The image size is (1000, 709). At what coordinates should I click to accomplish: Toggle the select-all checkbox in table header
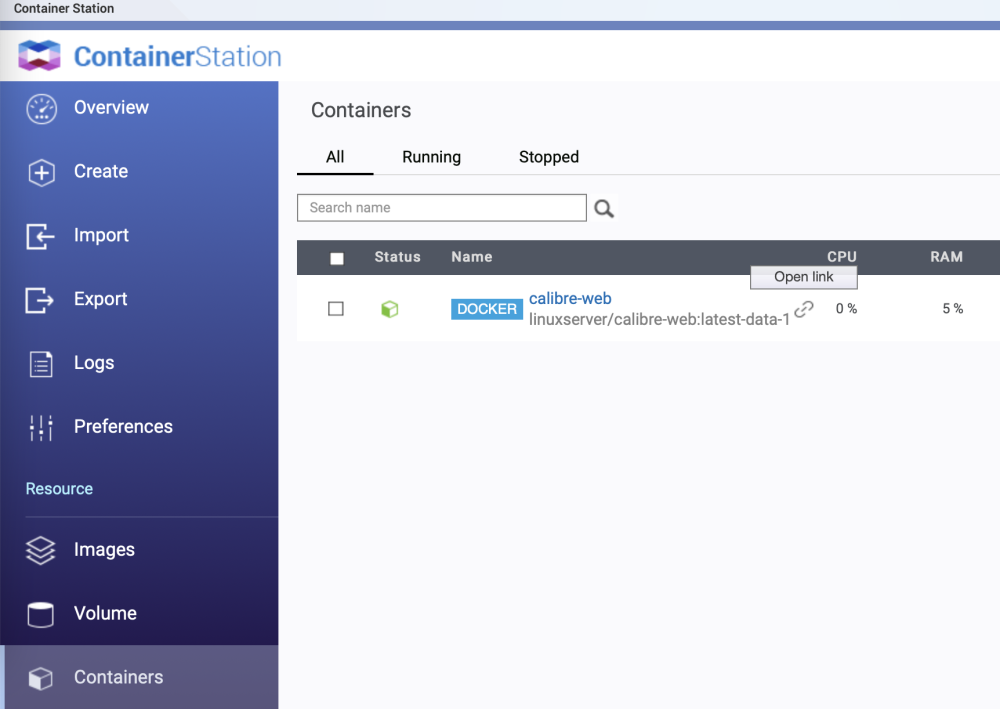coord(337,258)
